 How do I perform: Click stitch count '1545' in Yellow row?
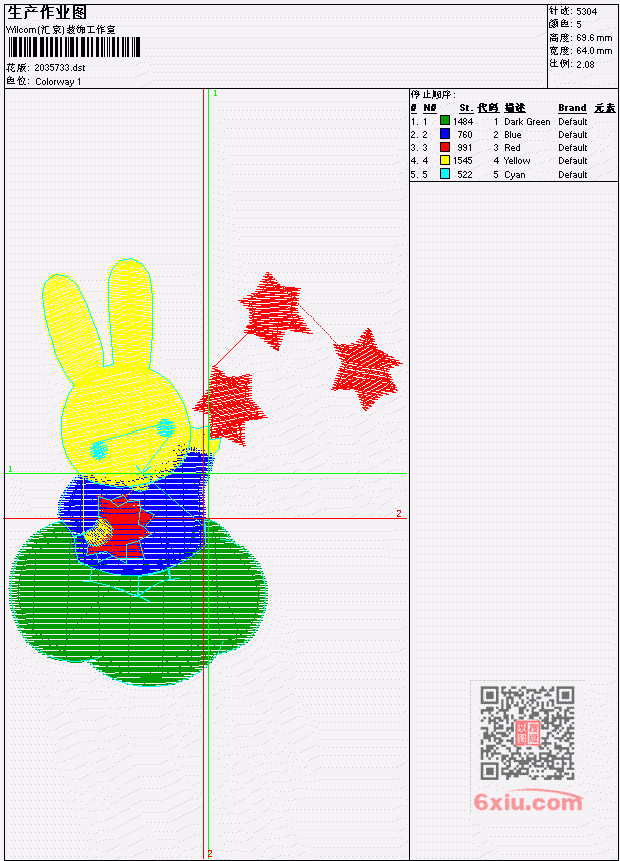click(x=462, y=161)
